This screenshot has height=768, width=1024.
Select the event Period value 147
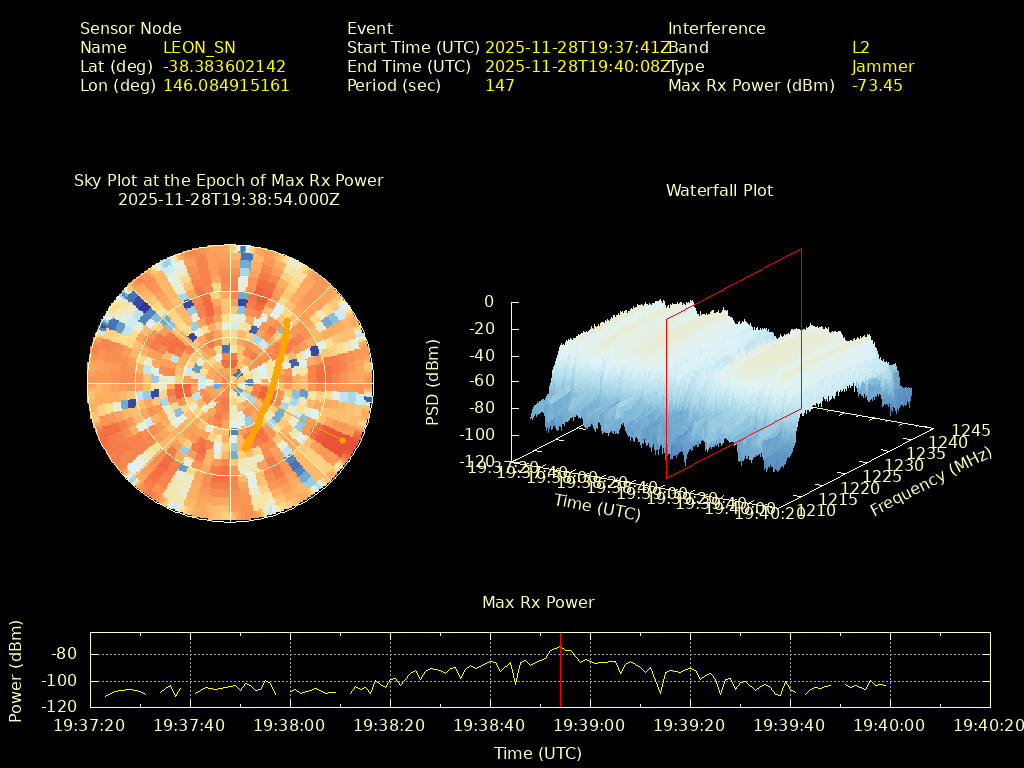[499, 86]
